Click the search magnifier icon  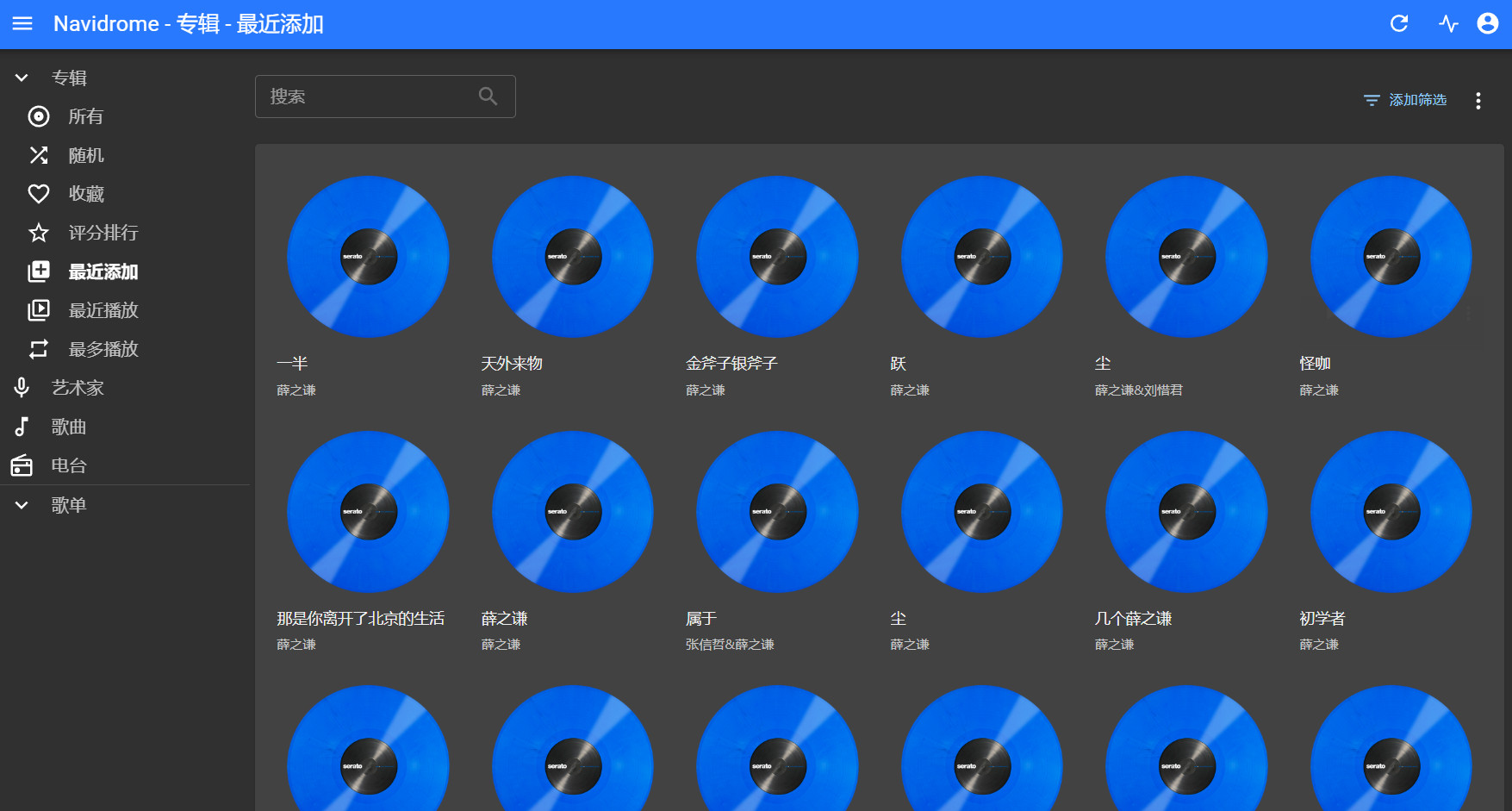click(488, 97)
